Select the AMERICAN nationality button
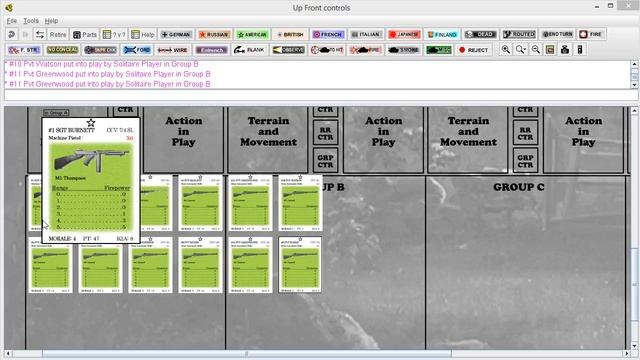The width and height of the screenshot is (640, 360). point(253,35)
